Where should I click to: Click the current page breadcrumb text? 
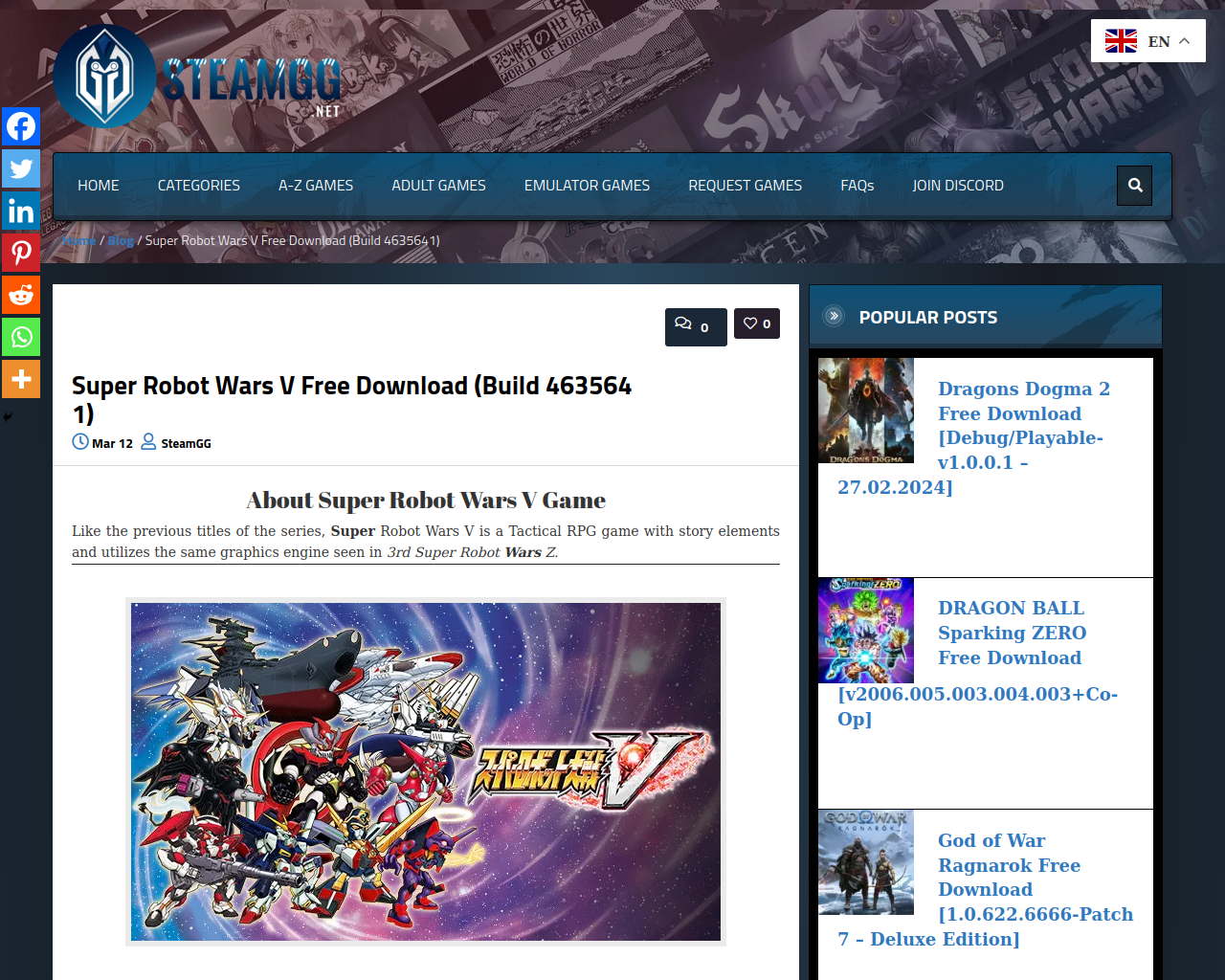[x=293, y=240]
